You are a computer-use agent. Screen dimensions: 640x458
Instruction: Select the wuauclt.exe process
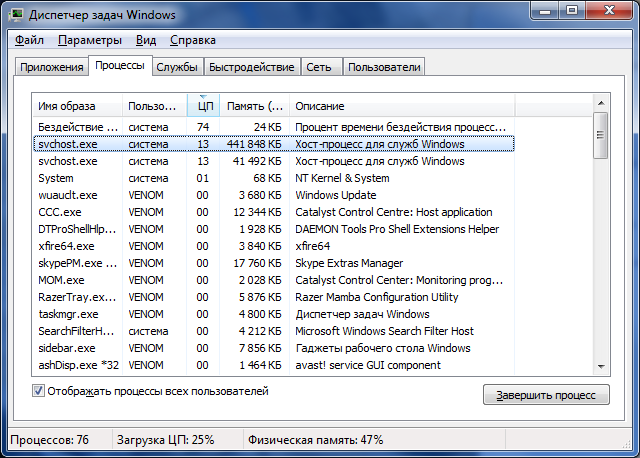point(273,195)
